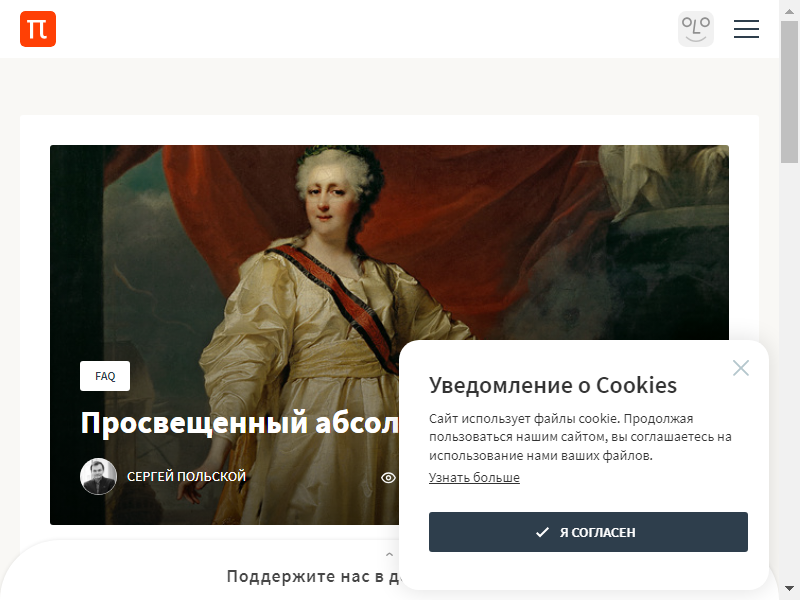Close the Cookies notification popup

740,368
